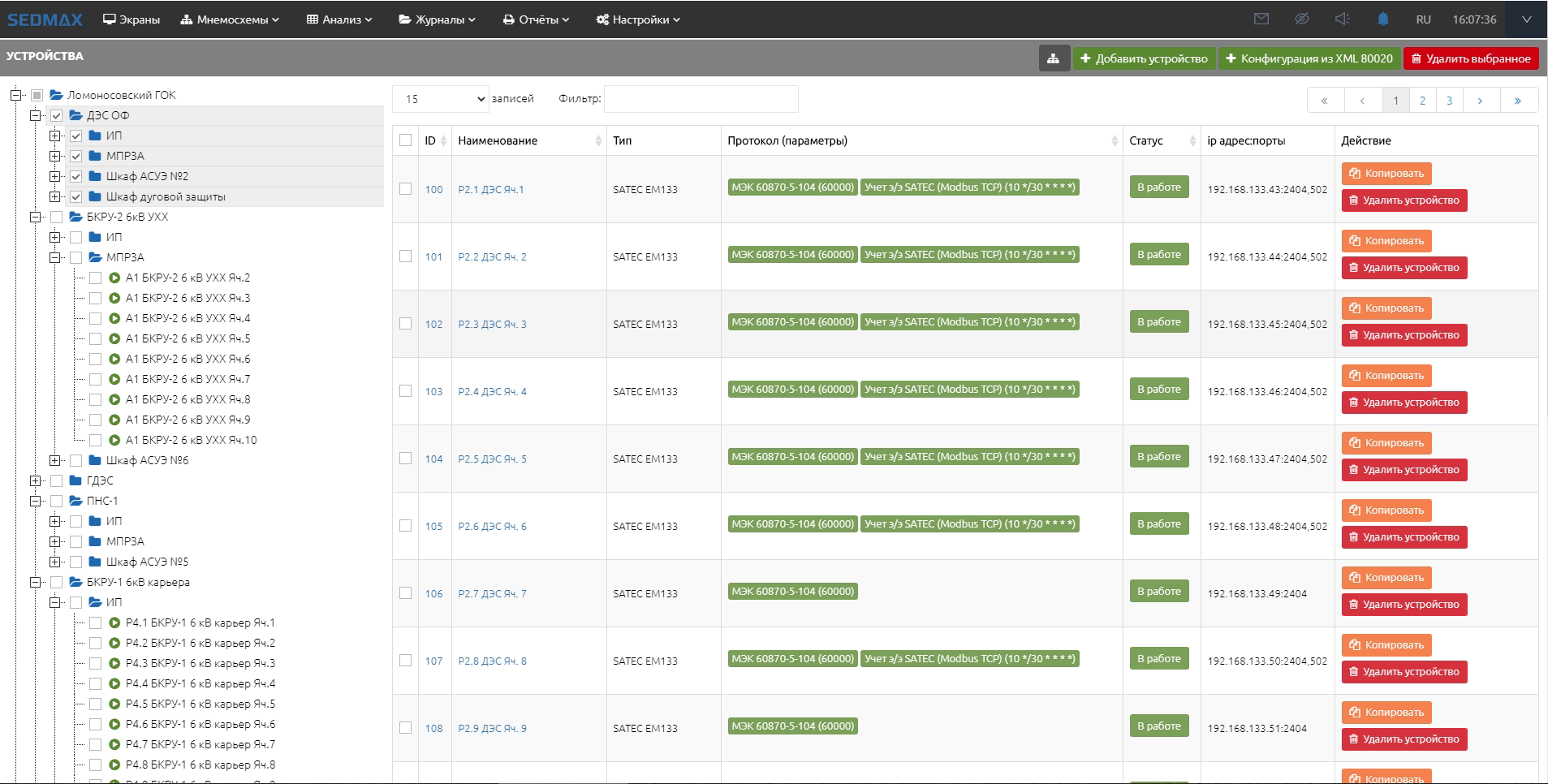The image size is (1548, 784).
Task: Expand the ГДЭС tree node
Action: click(x=36, y=480)
